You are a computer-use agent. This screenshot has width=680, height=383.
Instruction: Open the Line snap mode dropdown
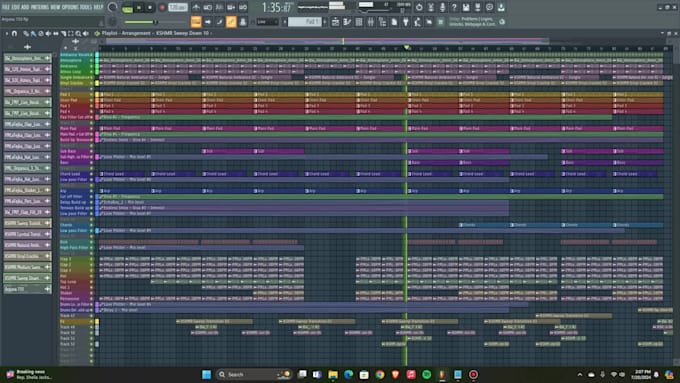(x=267, y=22)
